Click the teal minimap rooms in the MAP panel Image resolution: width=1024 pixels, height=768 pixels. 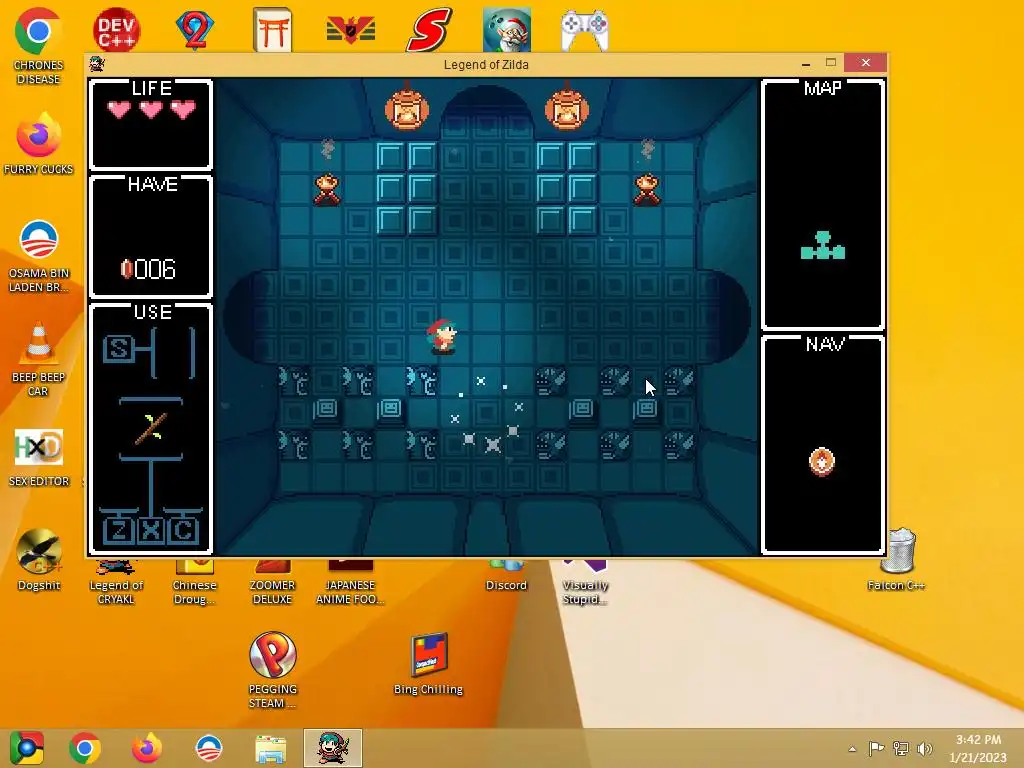[x=823, y=246]
